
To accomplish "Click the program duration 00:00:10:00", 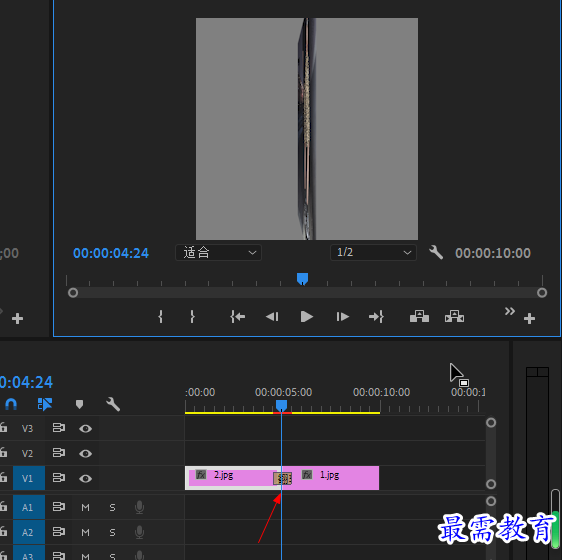I will click(x=493, y=253).
